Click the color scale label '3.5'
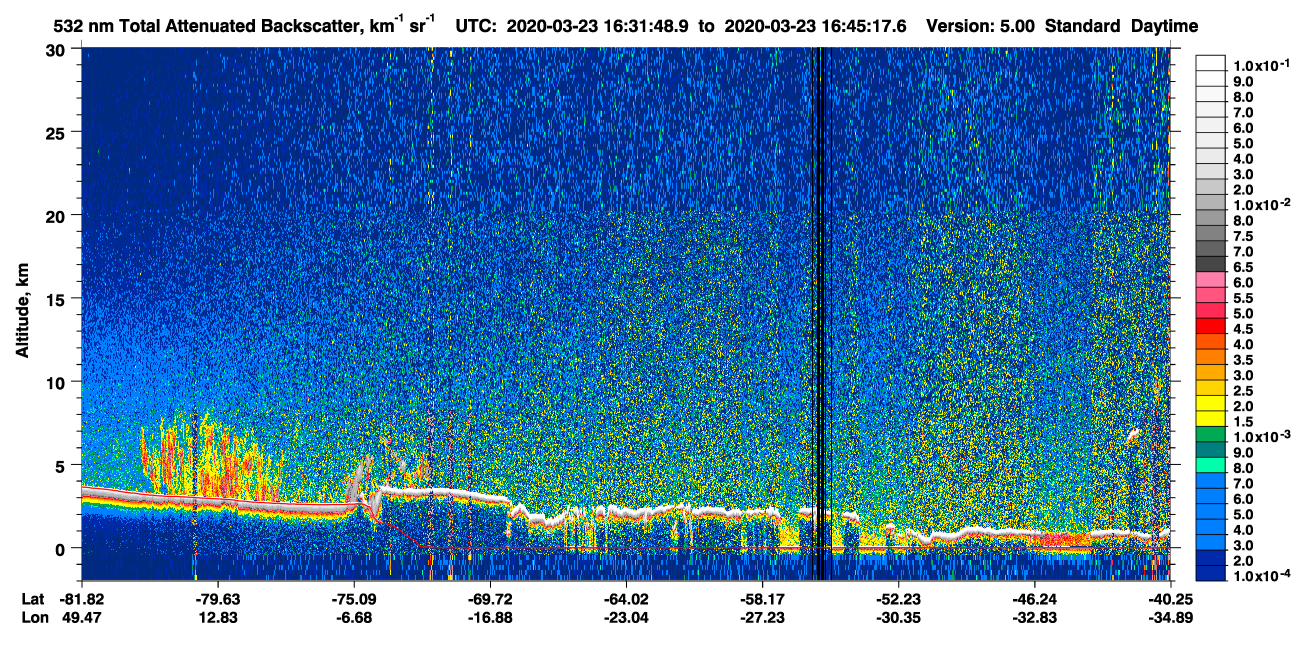Screen dimensions: 1300x667 tap(1244, 360)
